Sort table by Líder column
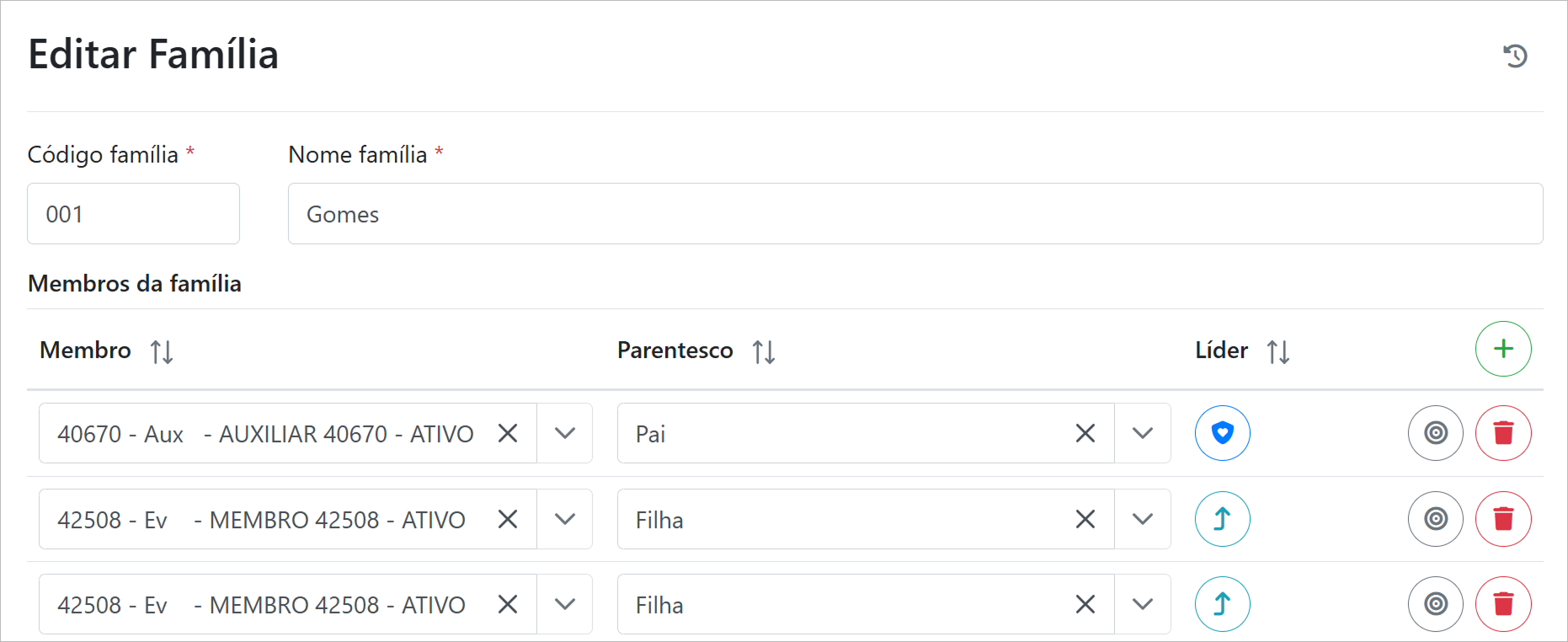The width and height of the screenshot is (1568, 642). (x=1278, y=351)
